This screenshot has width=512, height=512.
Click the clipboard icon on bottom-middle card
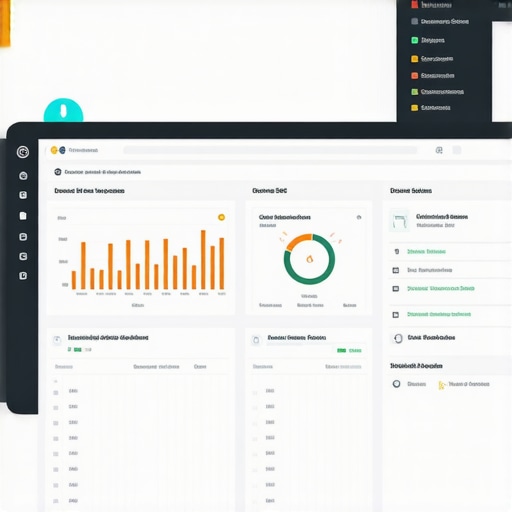coord(256,340)
